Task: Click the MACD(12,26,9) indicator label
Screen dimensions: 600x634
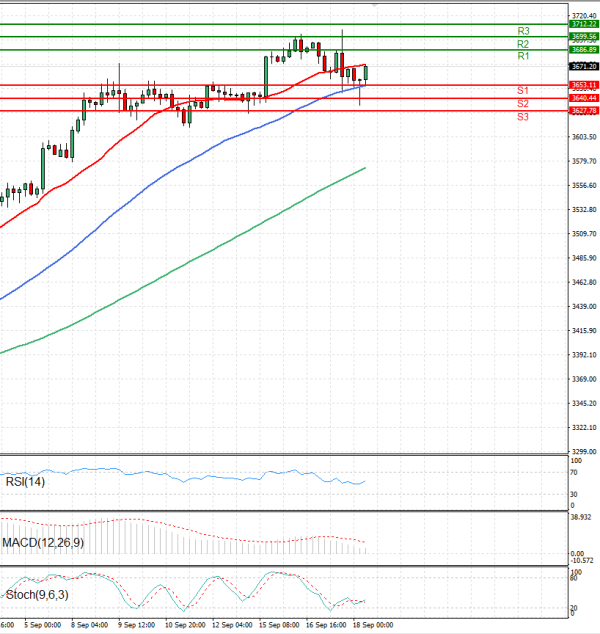Action: pyautogui.click(x=43, y=542)
